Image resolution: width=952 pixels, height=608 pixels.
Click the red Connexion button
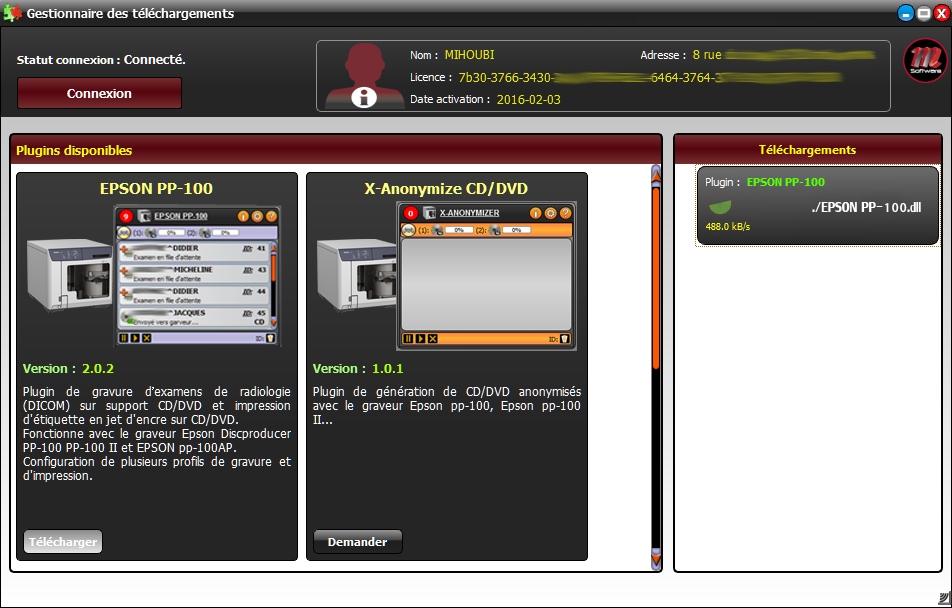pos(99,94)
